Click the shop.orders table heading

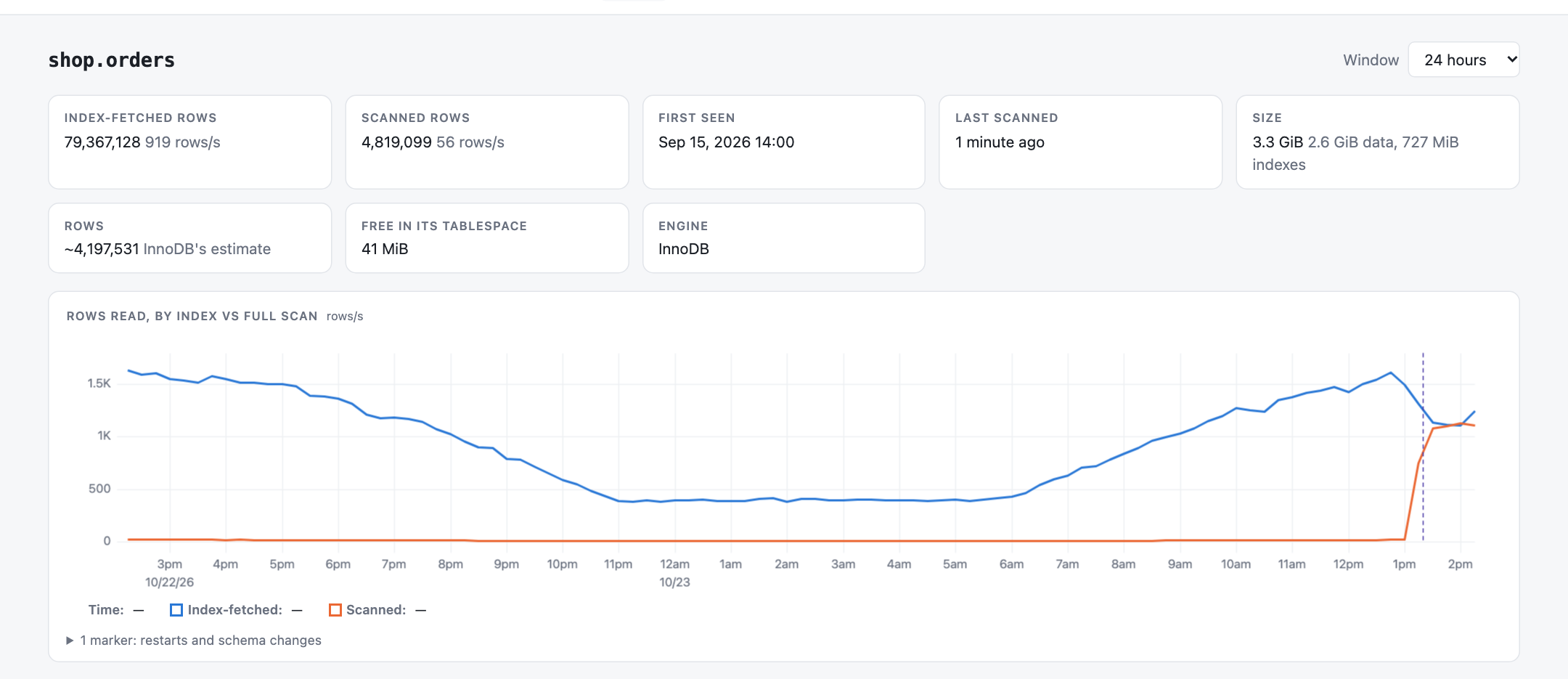point(112,60)
